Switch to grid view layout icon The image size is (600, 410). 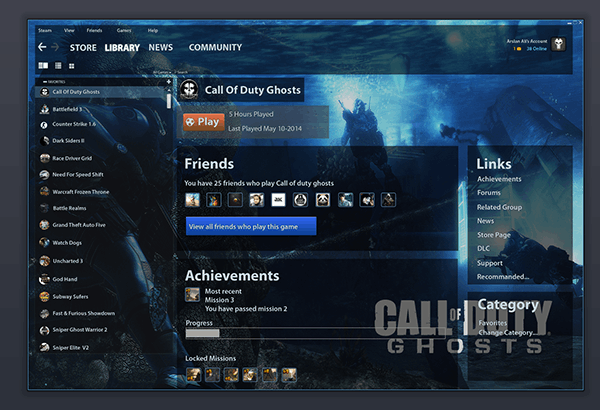(72, 66)
